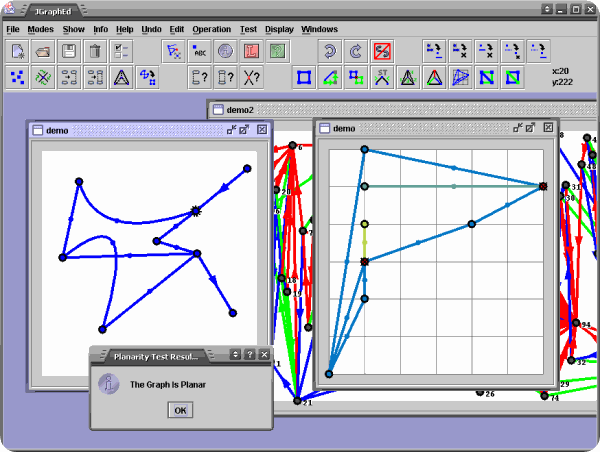Open the File menu
The height and width of the screenshot is (452, 600).
pyautogui.click(x=13, y=29)
